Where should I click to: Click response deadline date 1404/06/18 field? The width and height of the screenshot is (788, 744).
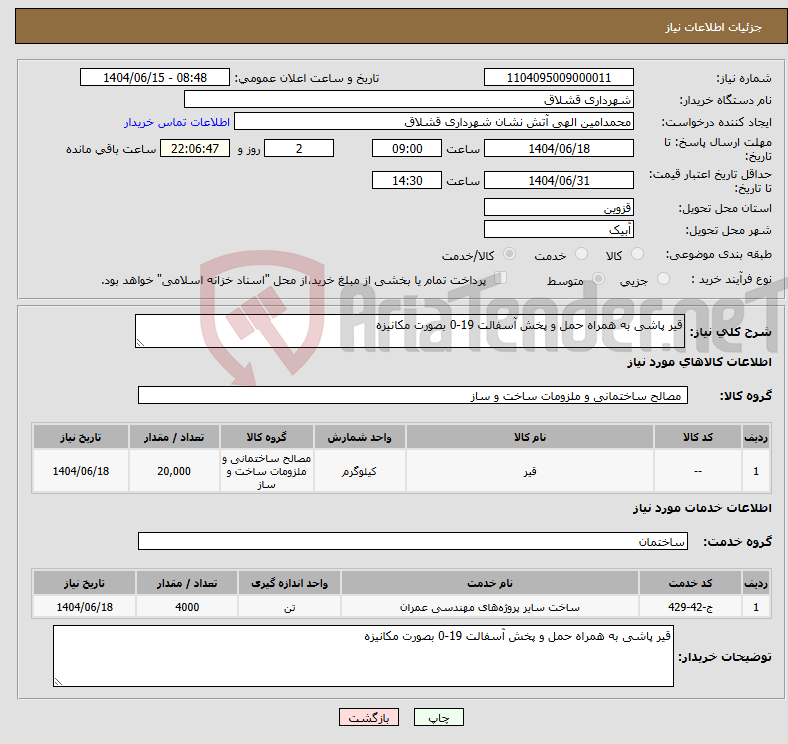point(558,148)
